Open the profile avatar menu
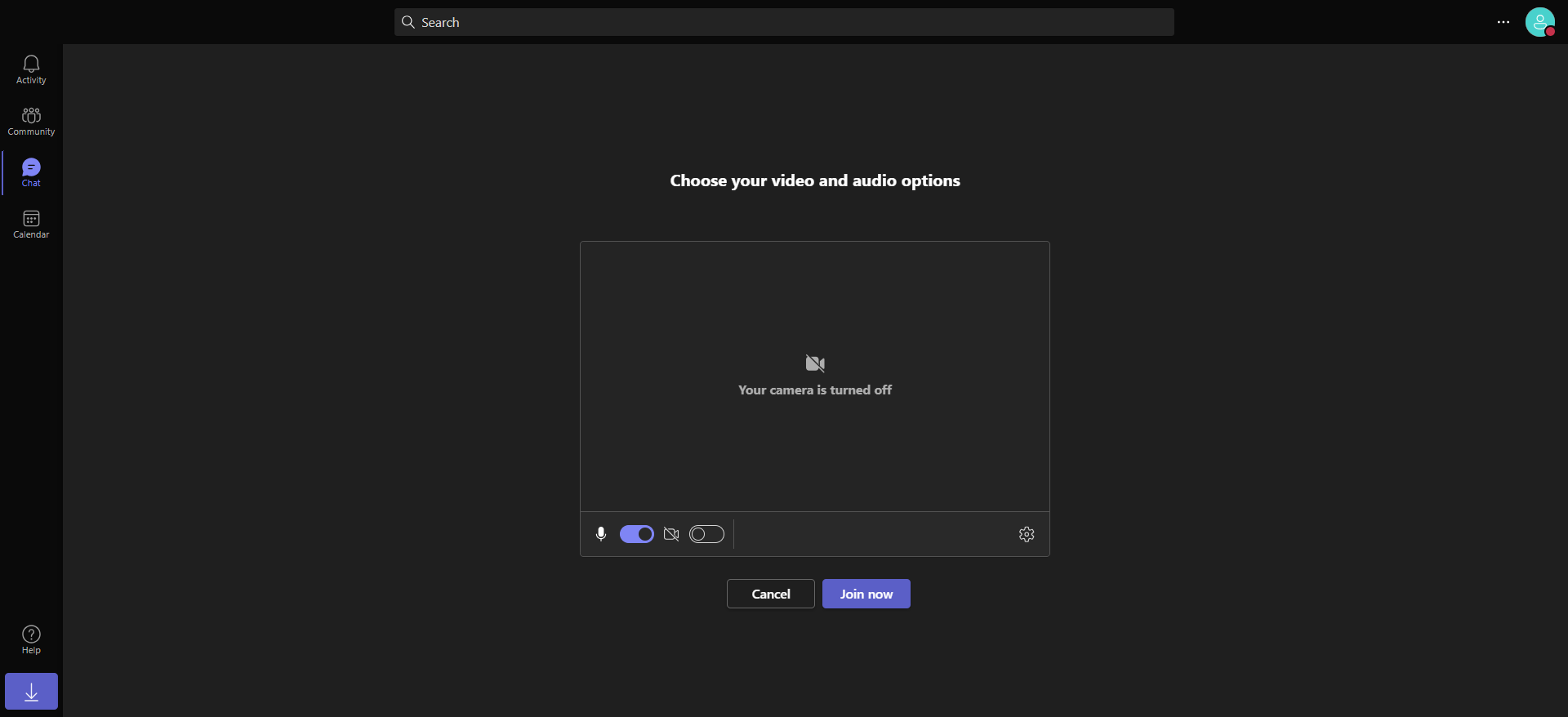 1540,22
